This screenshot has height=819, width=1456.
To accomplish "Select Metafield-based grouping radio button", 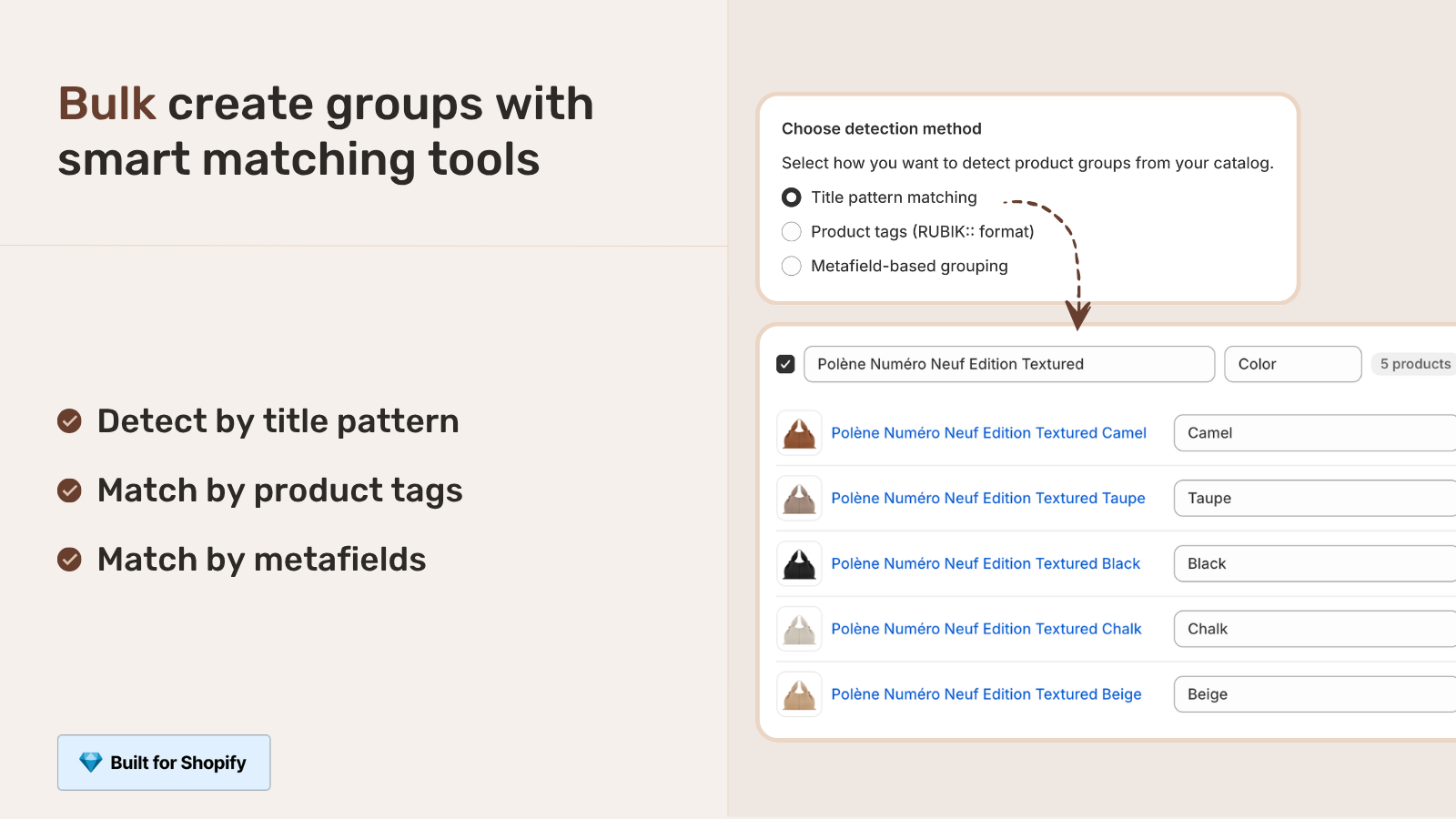I will [x=792, y=267].
